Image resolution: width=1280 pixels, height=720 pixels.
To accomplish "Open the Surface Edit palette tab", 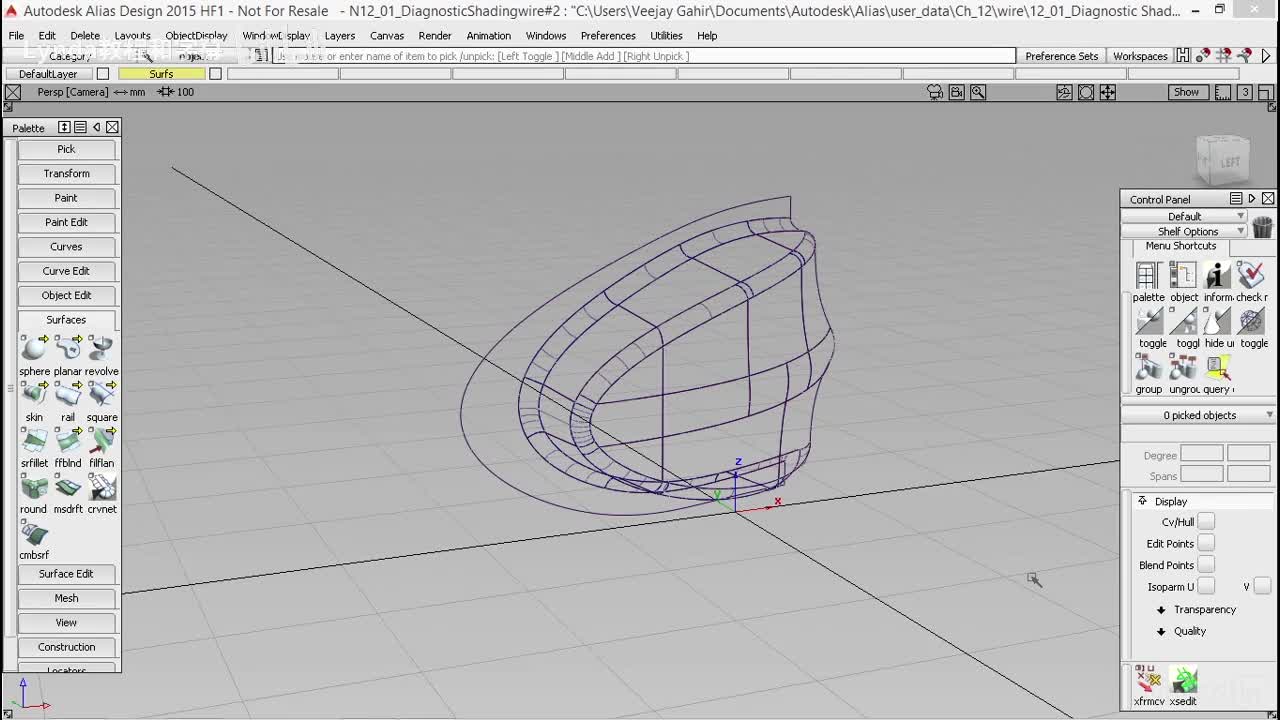I will (x=66, y=574).
